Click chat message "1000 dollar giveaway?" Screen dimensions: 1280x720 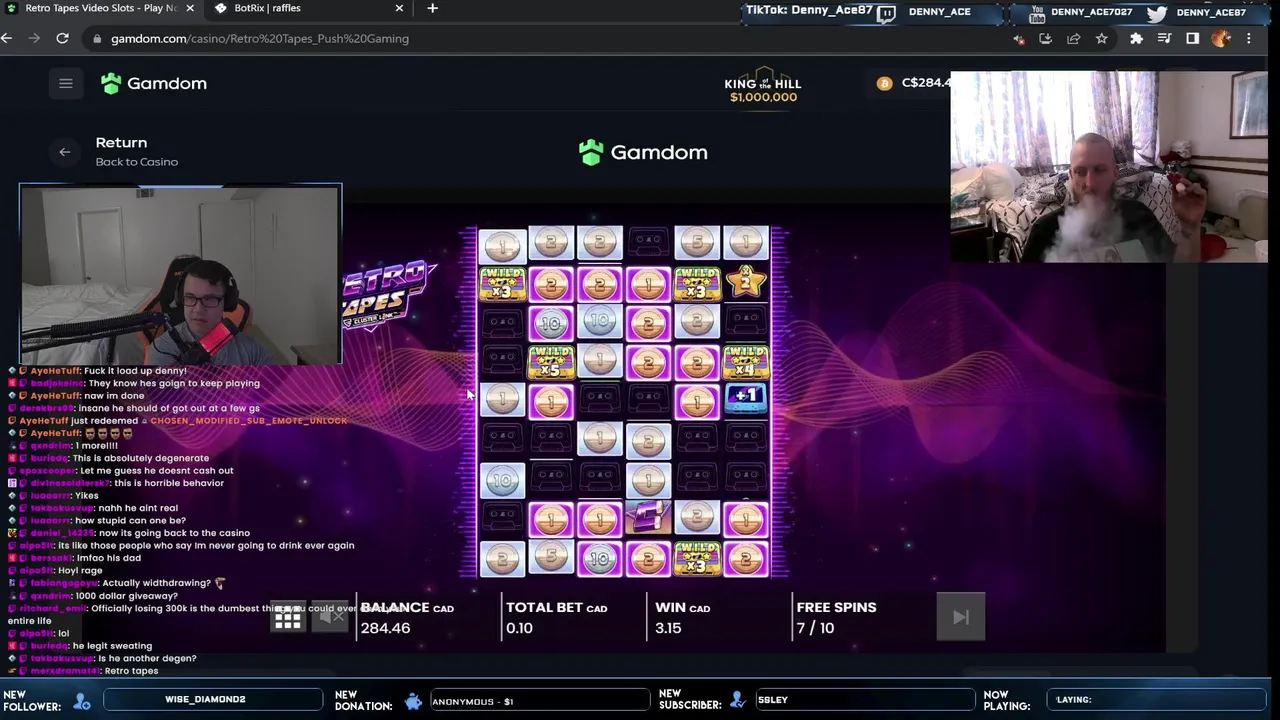(126, 596)
